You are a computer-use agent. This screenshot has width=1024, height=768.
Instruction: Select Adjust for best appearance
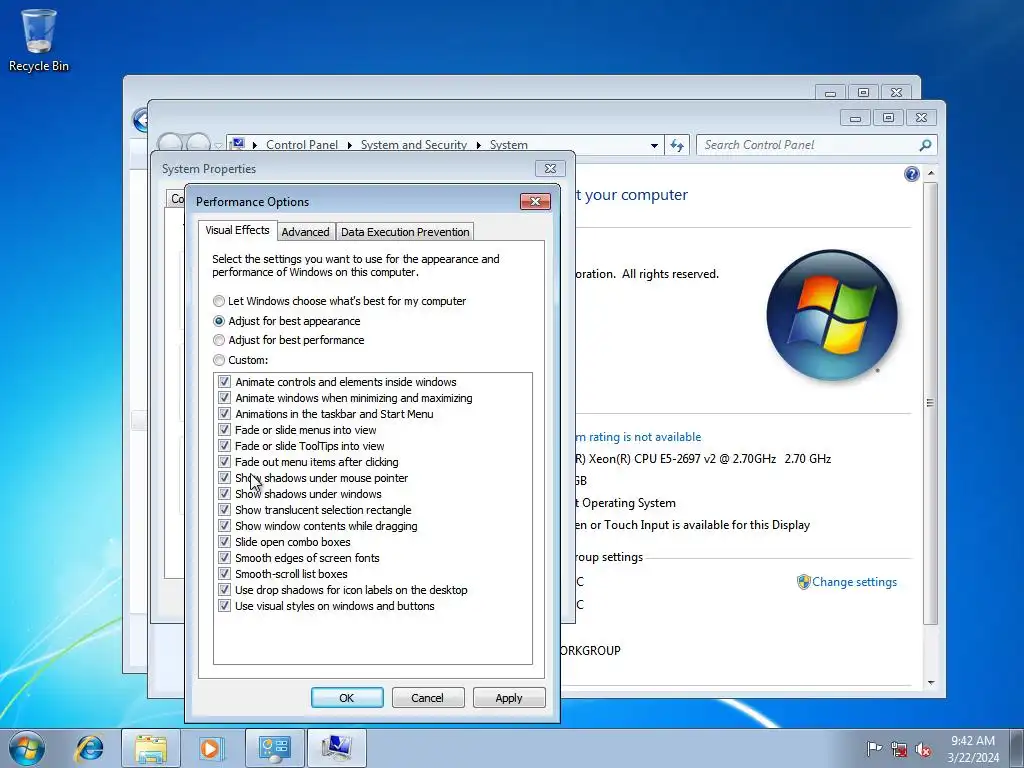coord(287,321)
